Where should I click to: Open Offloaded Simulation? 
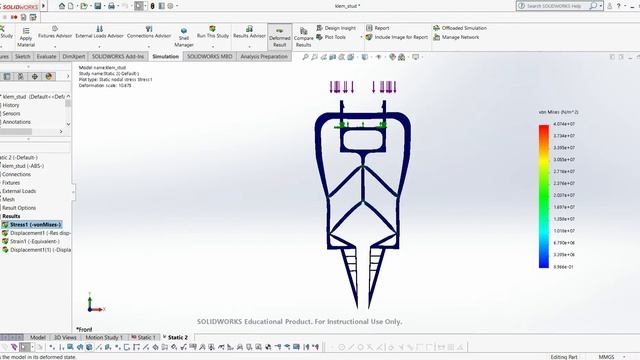pyautogui.click(x=460, y=28)
